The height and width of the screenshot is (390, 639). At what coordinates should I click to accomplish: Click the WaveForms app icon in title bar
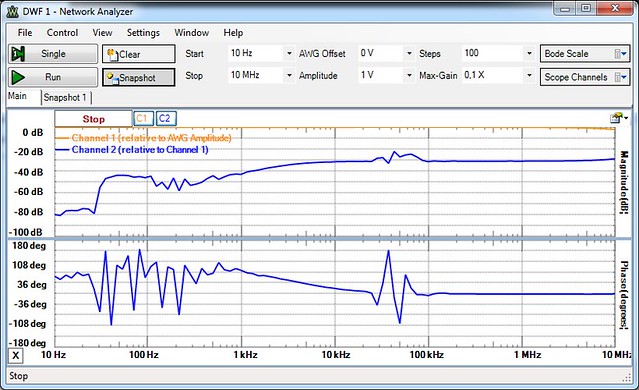click(13, 11)
